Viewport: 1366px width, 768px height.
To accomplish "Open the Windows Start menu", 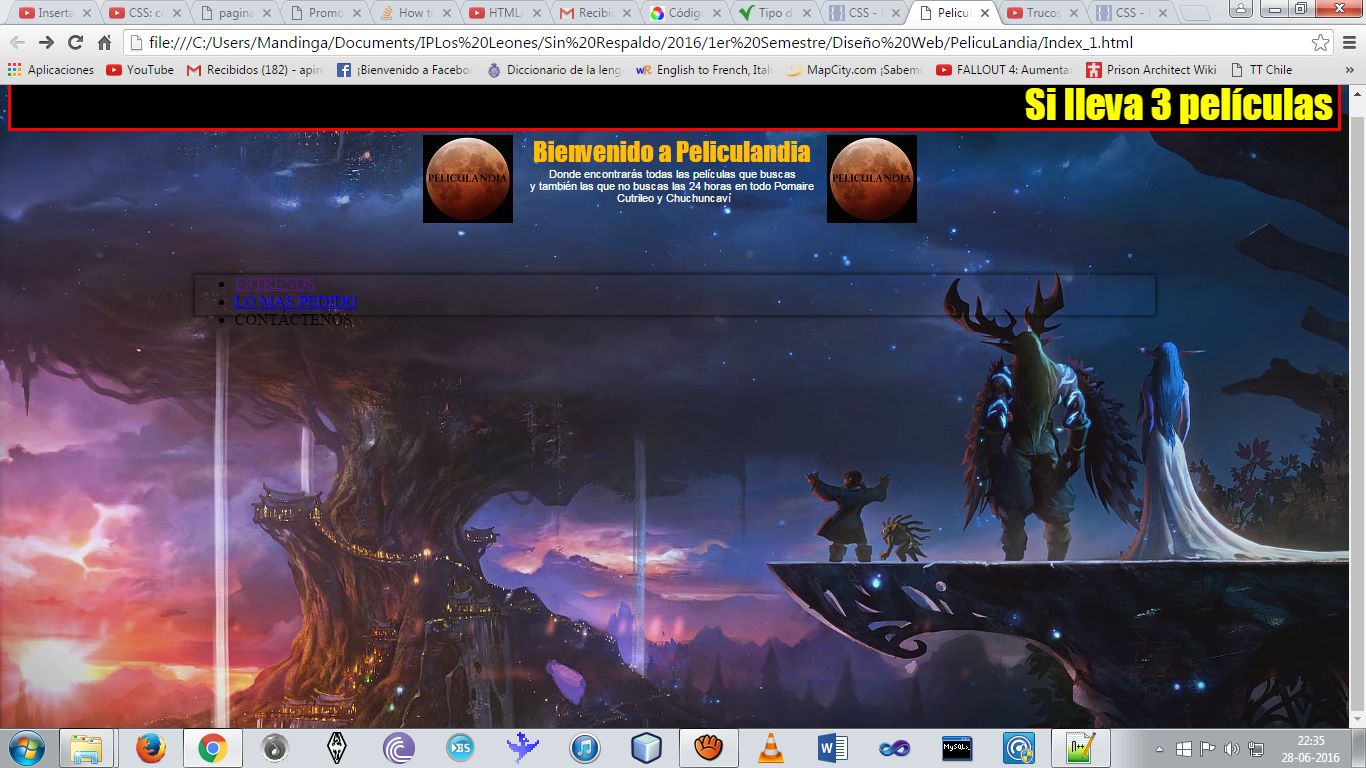I will coord(26,748).
